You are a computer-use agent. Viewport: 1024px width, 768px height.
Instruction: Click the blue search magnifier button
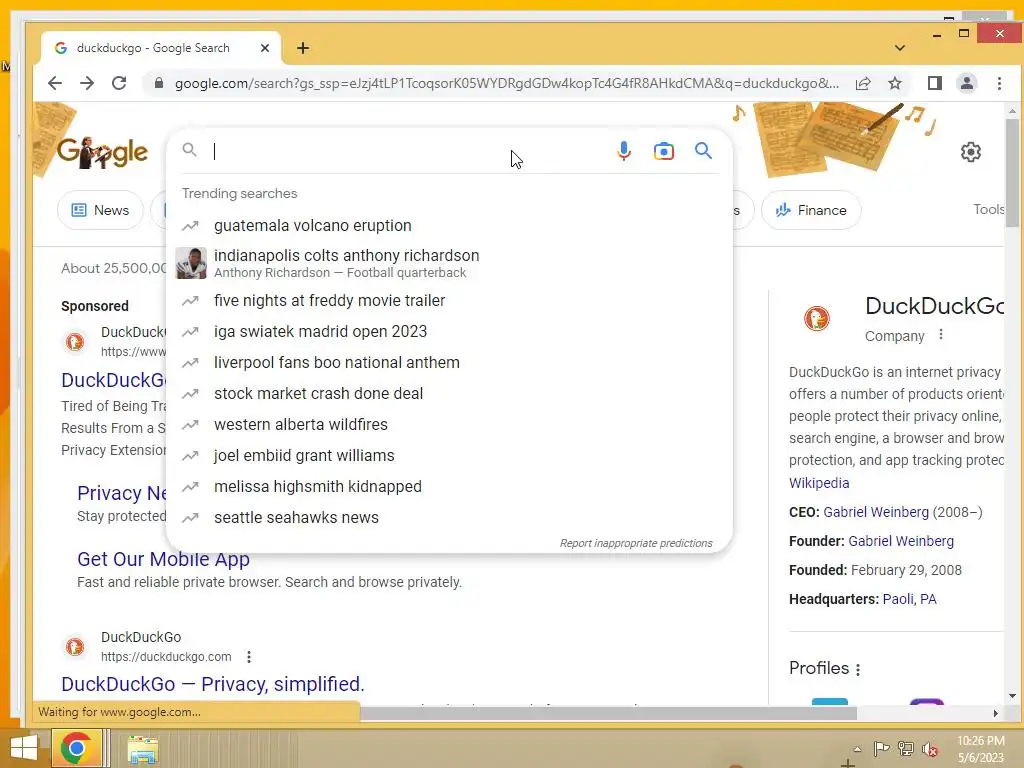[703, 151]
